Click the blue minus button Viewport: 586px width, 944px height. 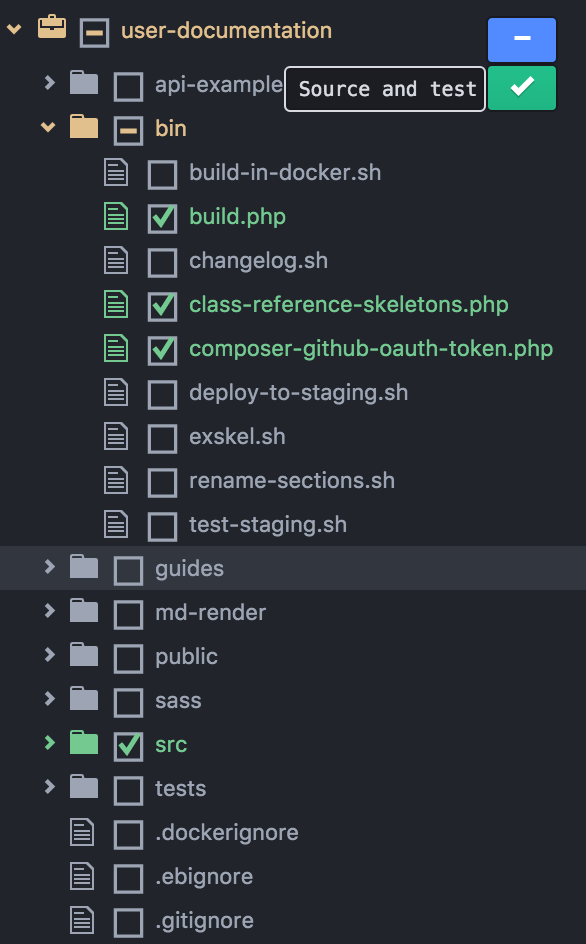pos(522,40)
